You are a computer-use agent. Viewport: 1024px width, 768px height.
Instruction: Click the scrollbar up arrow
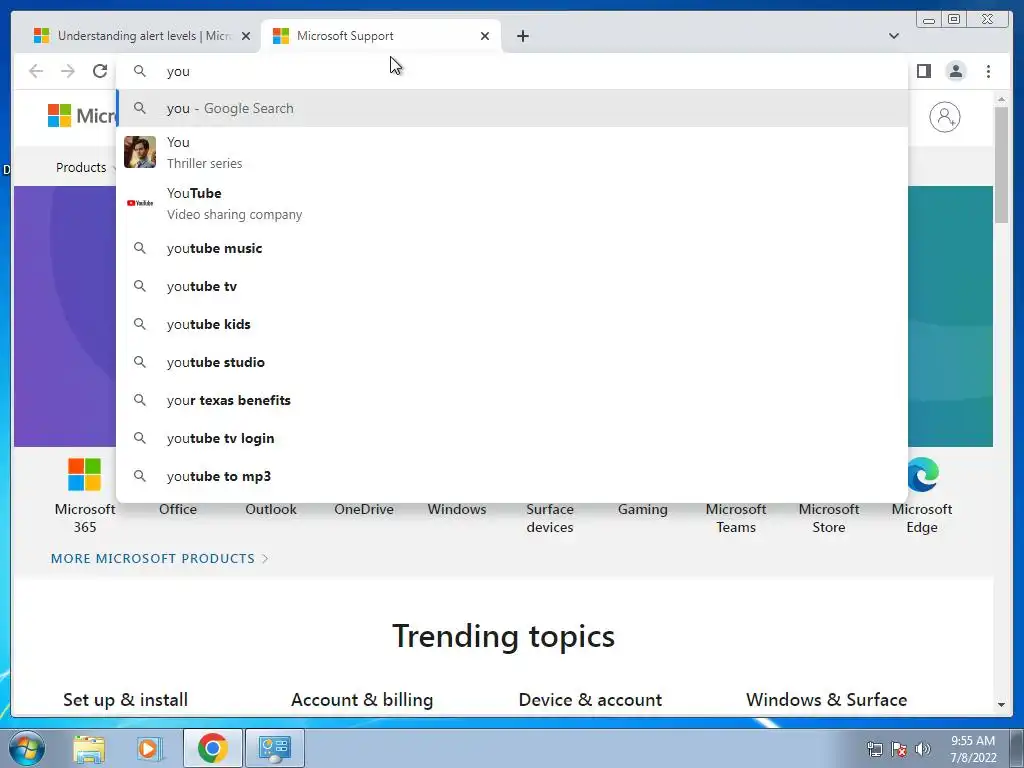[1001, 99]
